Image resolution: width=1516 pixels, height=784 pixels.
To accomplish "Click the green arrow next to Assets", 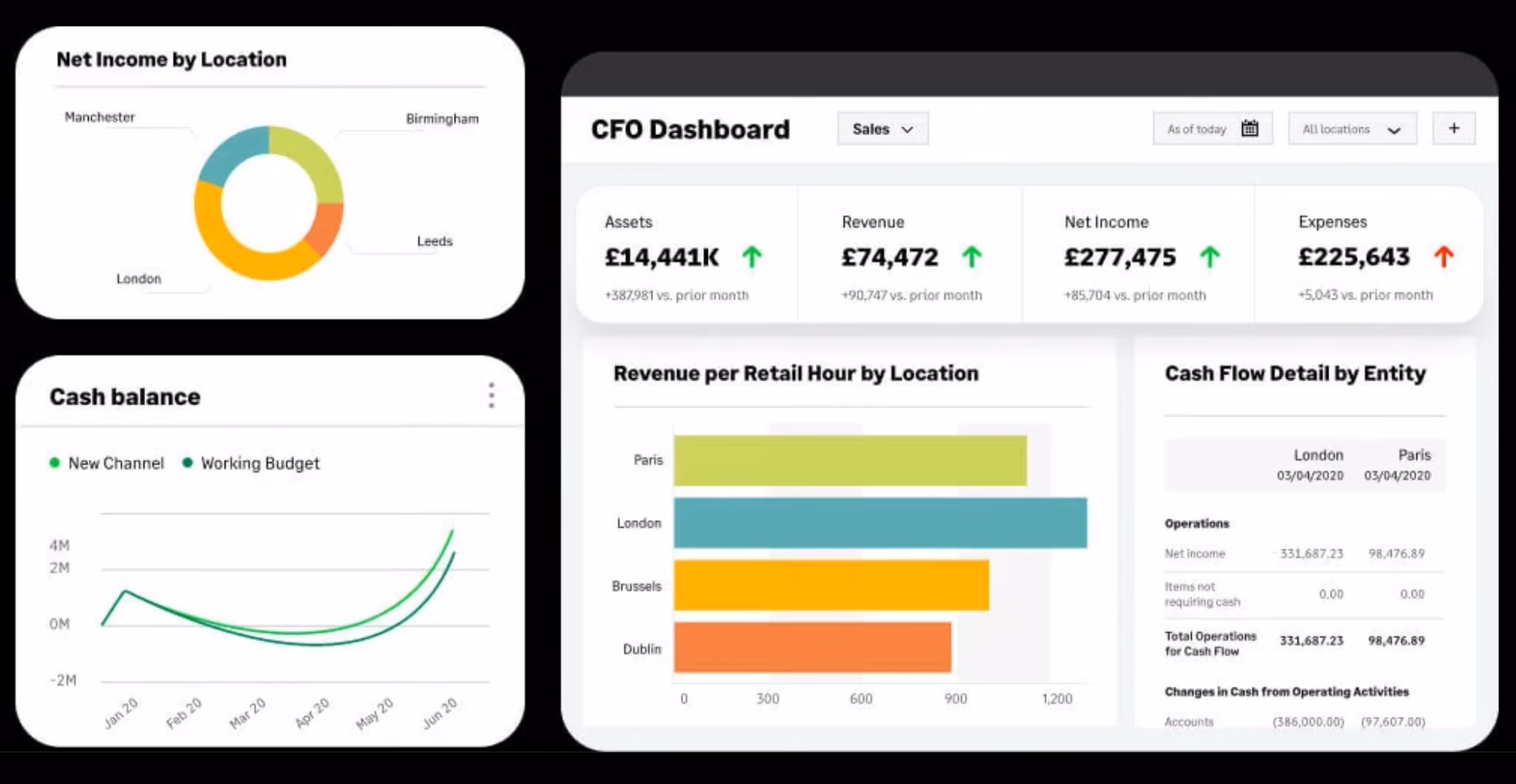I will pos(752,256).
